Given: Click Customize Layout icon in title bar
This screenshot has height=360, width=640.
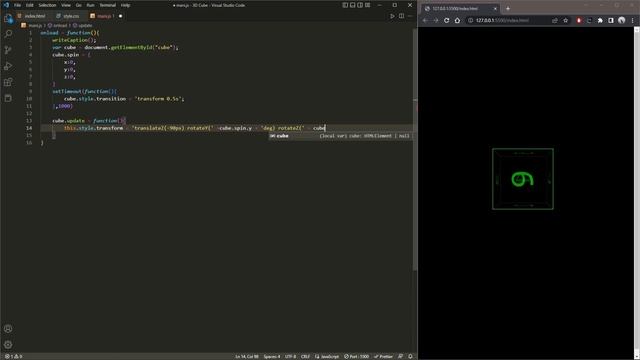Looking at the screenshot, I should click(368, 5).
